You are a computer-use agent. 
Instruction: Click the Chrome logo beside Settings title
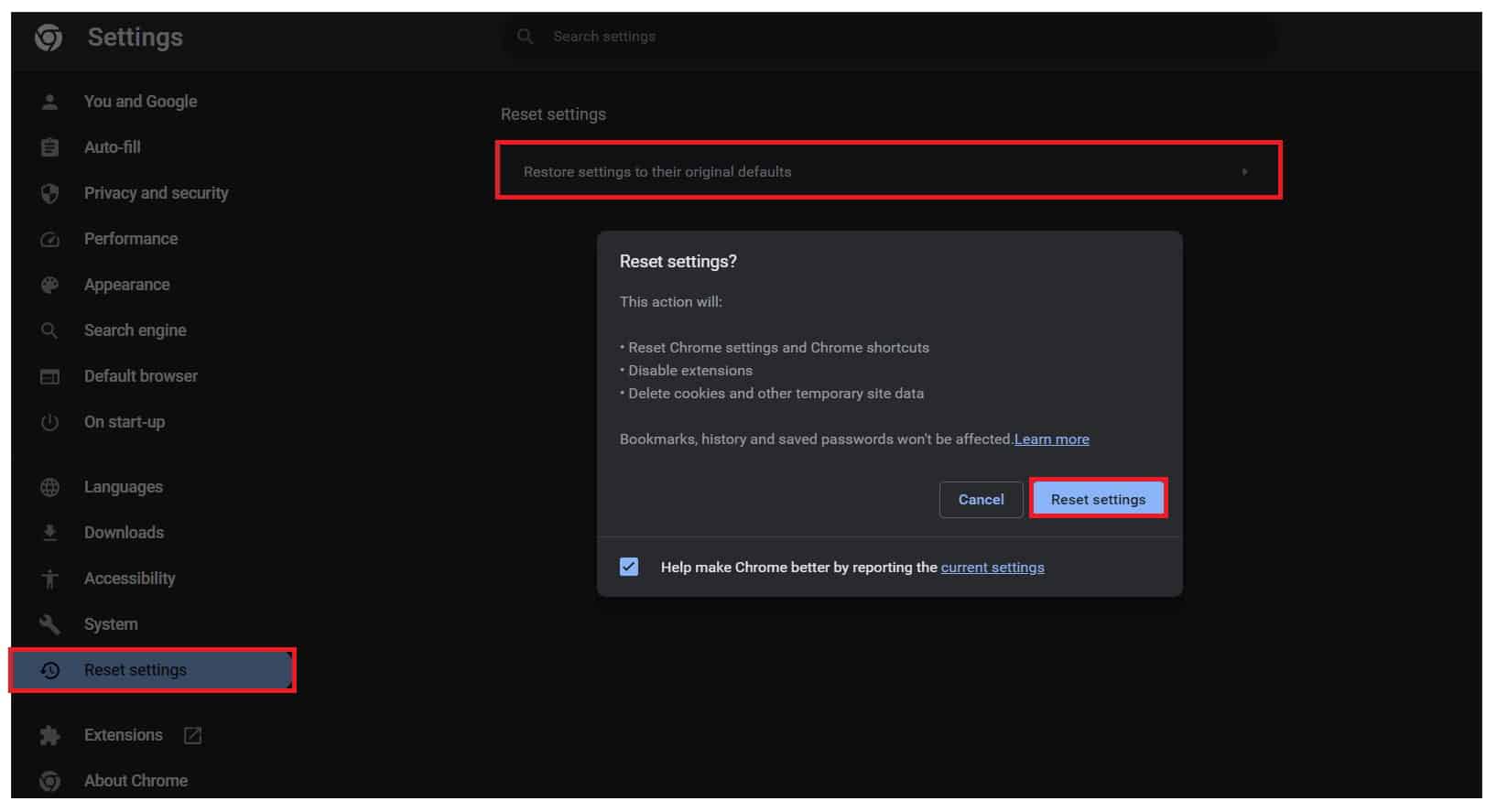click(49, 38)
